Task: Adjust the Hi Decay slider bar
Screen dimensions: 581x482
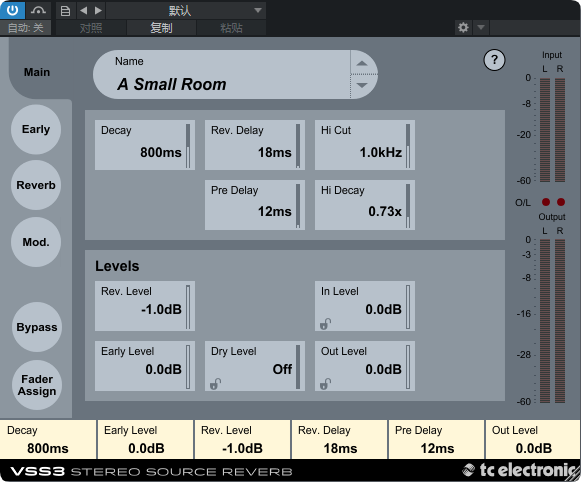Action: [x=408, y=206]
